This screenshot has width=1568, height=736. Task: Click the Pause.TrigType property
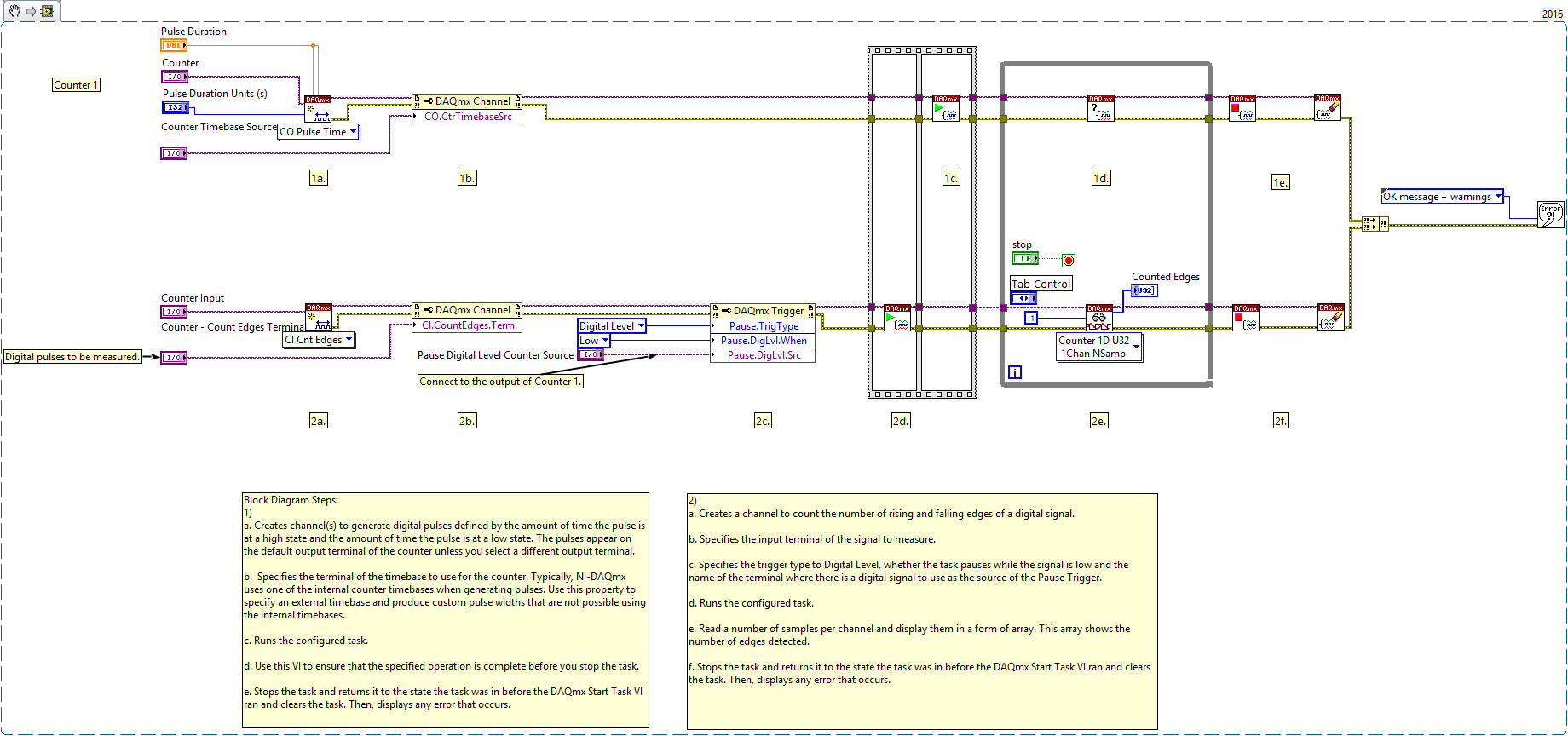[763, 326]
